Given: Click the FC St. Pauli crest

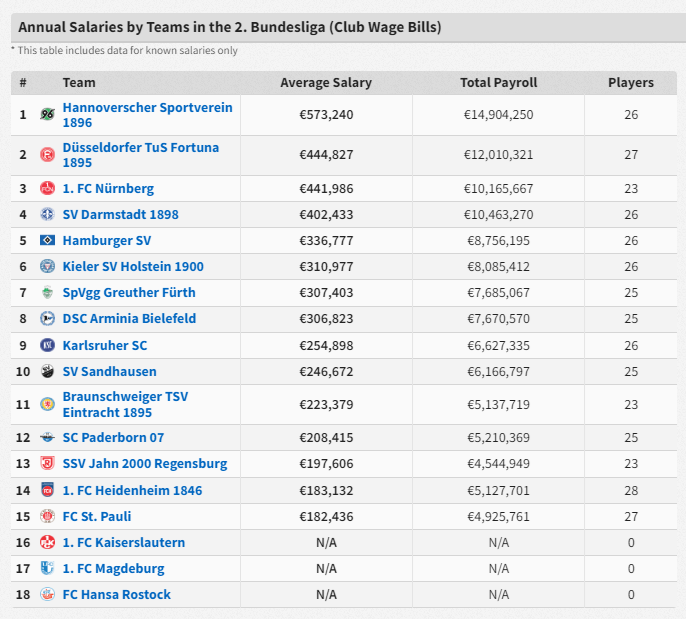Looking at the screenshot, I should click(x=47, y=516).
